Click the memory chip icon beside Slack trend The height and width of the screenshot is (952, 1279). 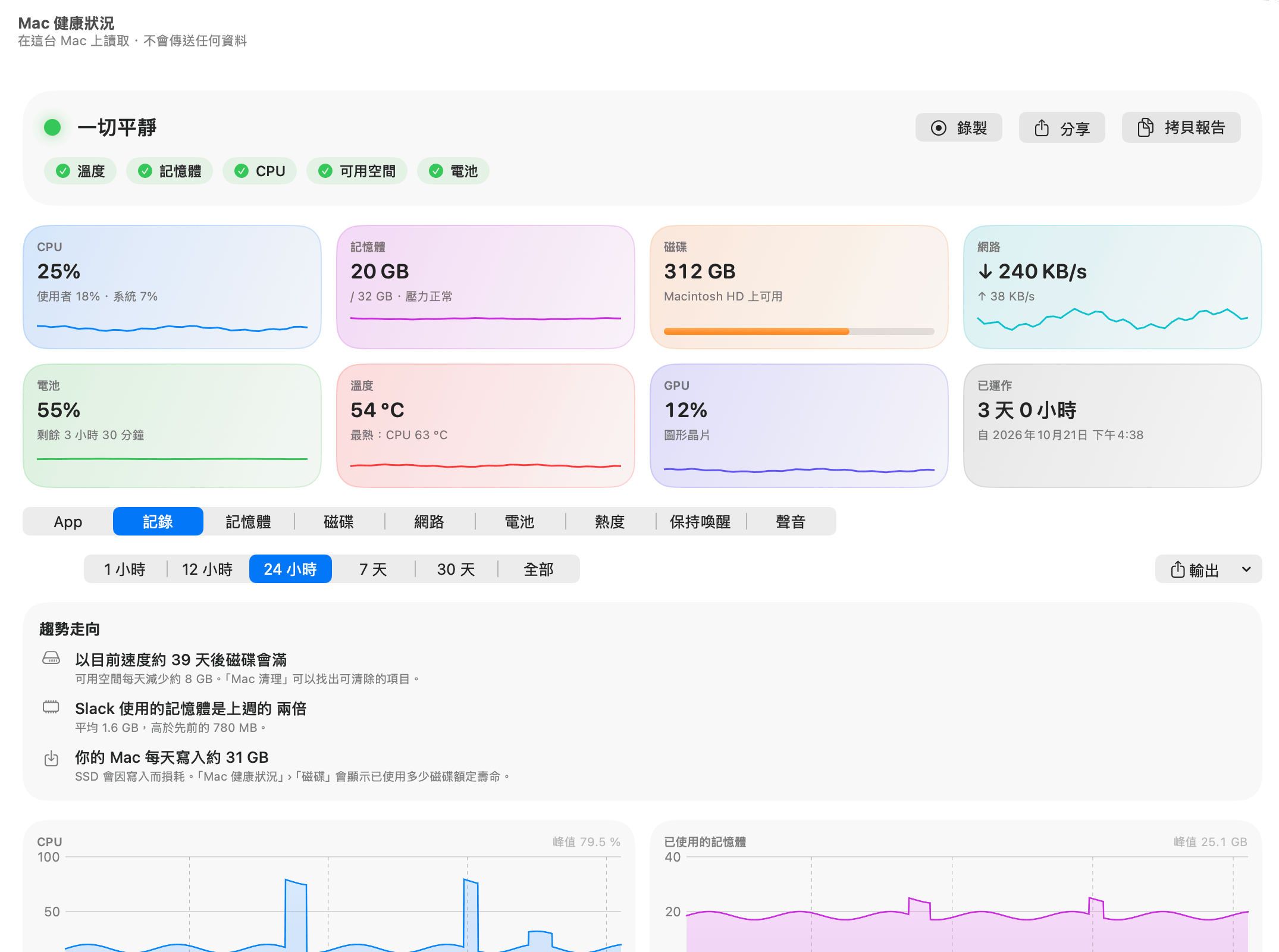pyautogui.click(x=51, y=707)
